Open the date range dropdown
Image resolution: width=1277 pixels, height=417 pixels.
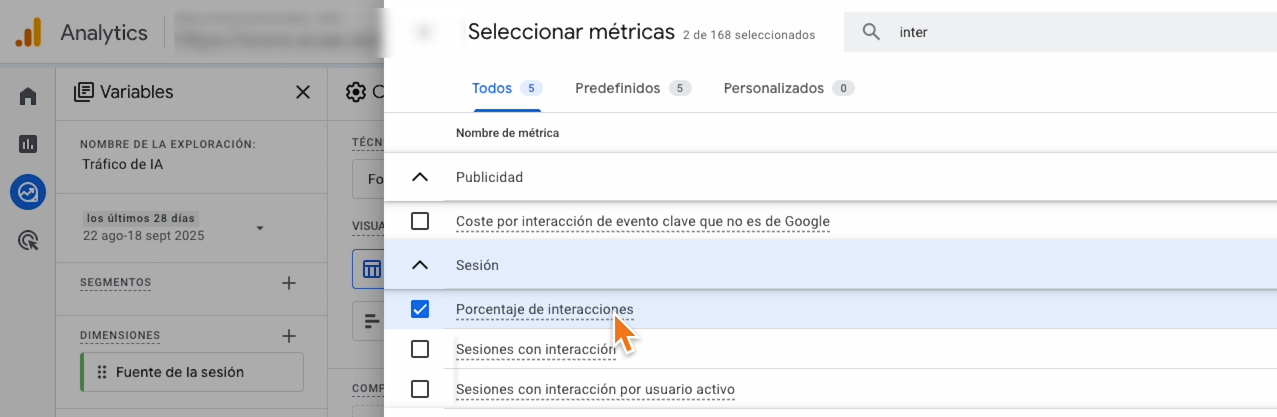tap(260, 228)
